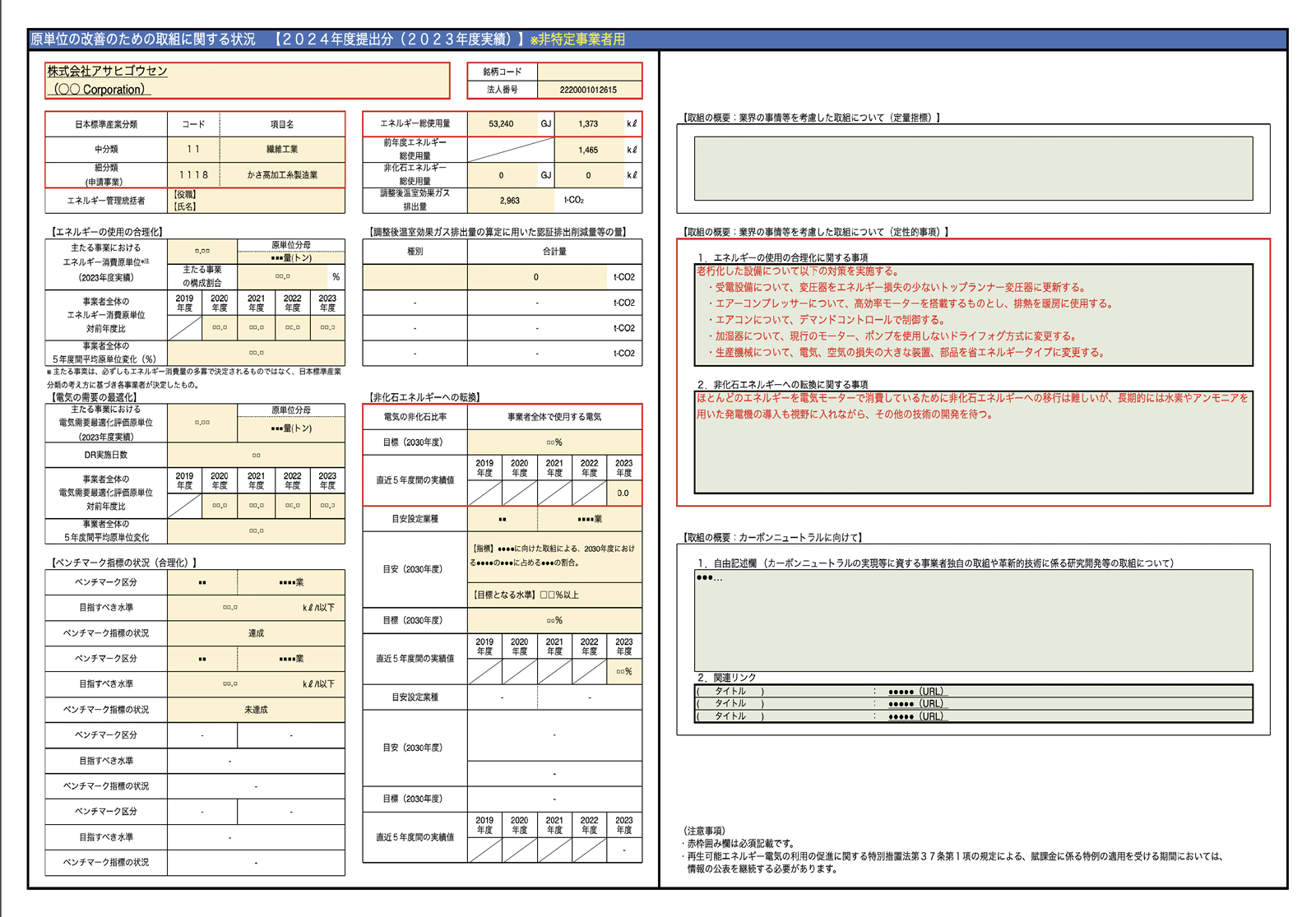The image size is (1316, 917).
Task: Select the 2023年度 actual value 0.0
Action: 623,493
